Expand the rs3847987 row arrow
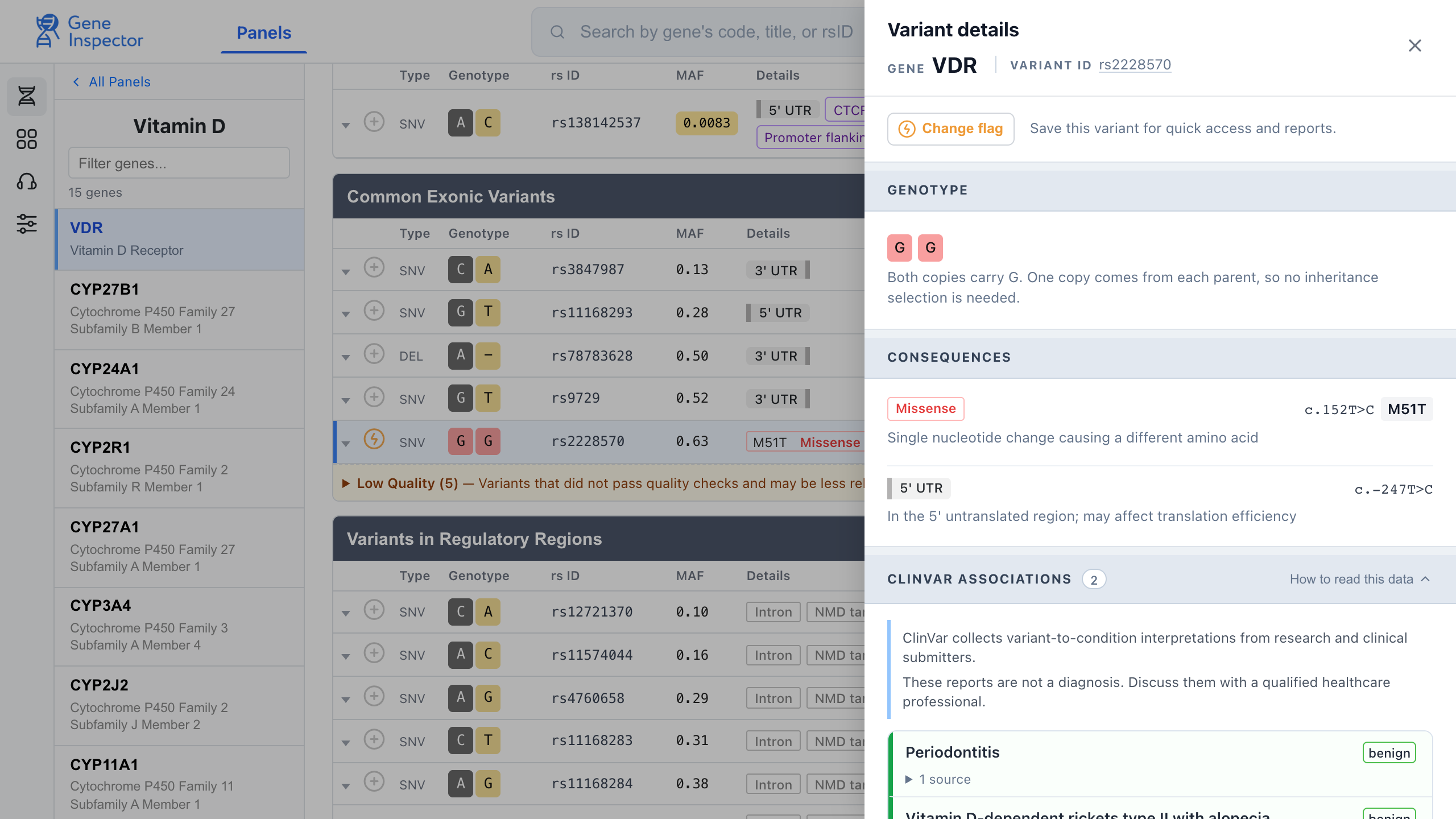 (x=346, y=272)
